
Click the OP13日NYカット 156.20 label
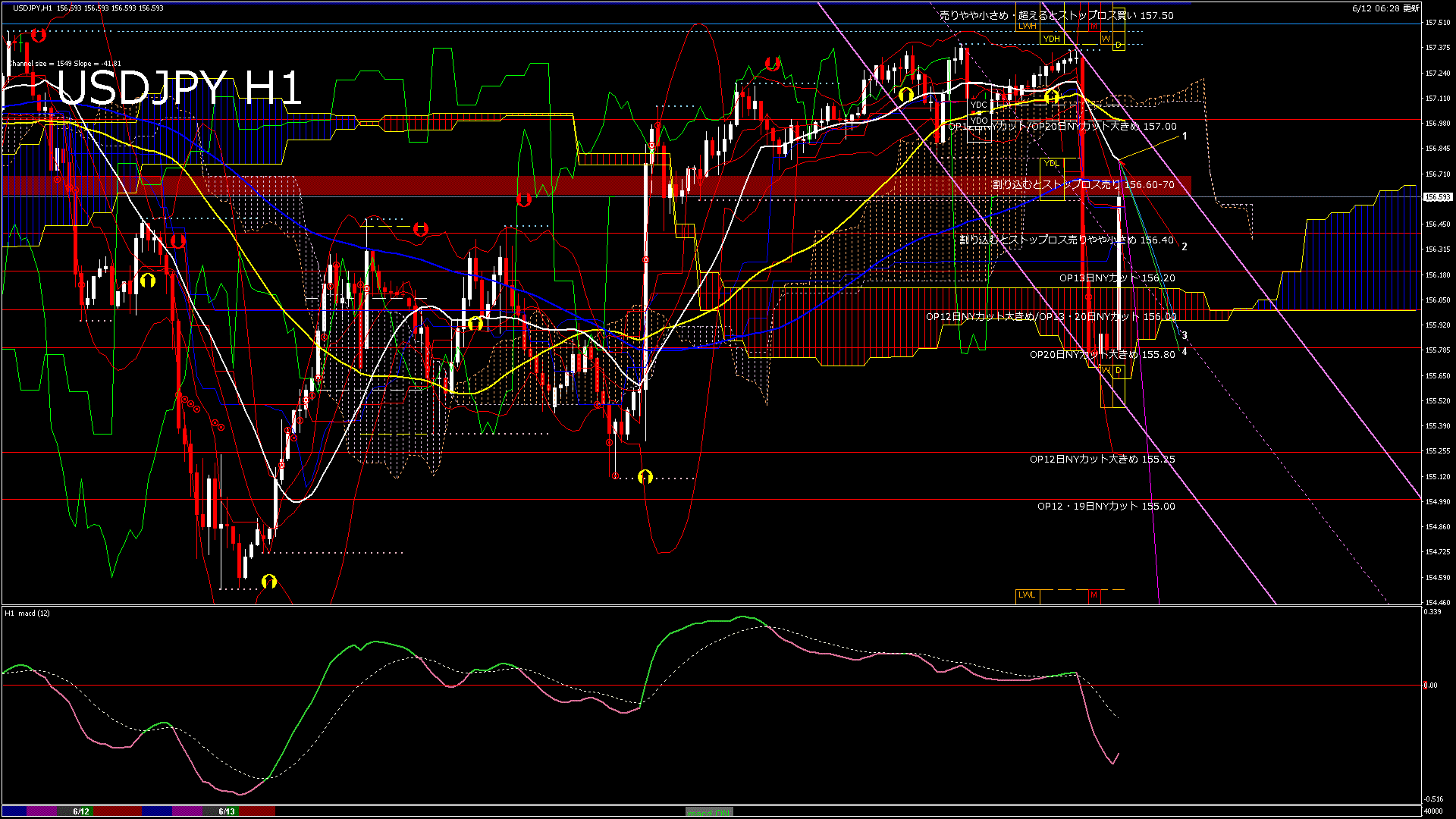[1116, 278]
